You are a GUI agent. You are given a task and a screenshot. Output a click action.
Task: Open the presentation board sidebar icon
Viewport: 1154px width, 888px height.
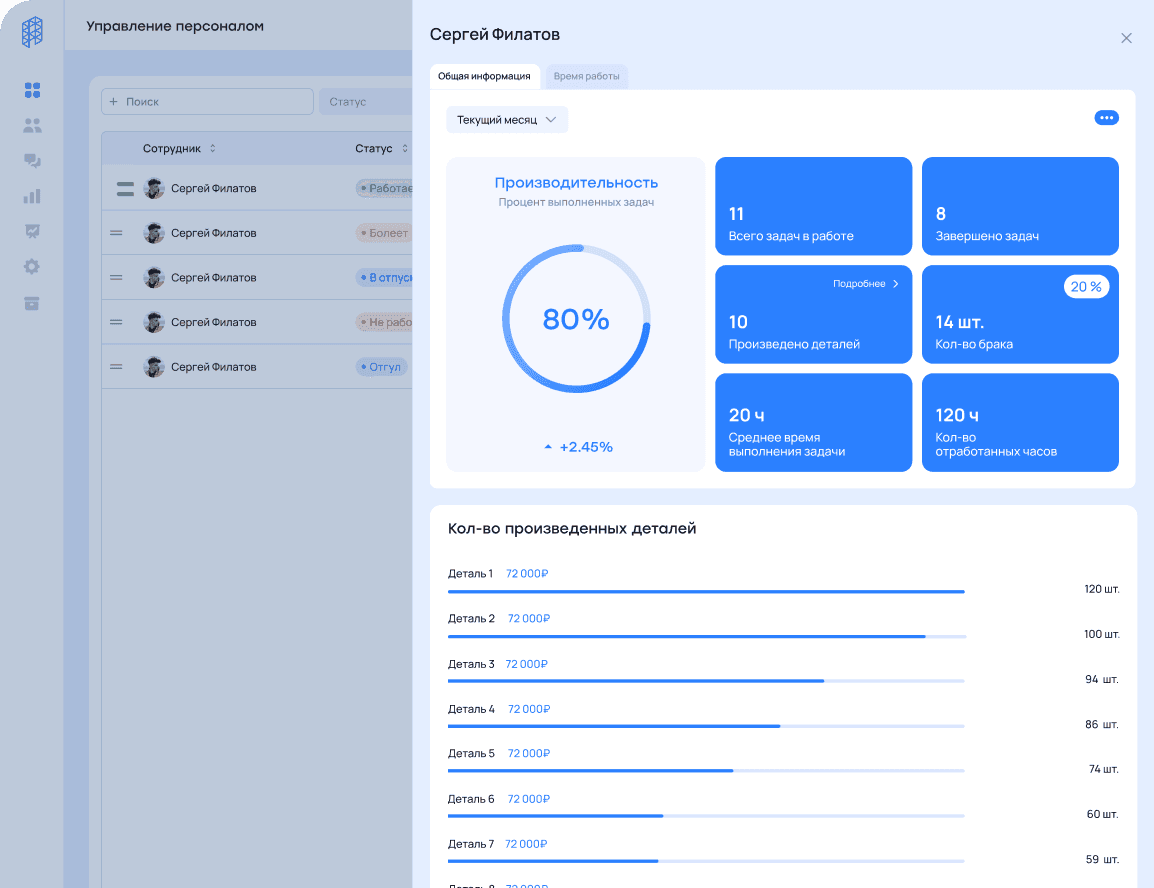[32, 231]
